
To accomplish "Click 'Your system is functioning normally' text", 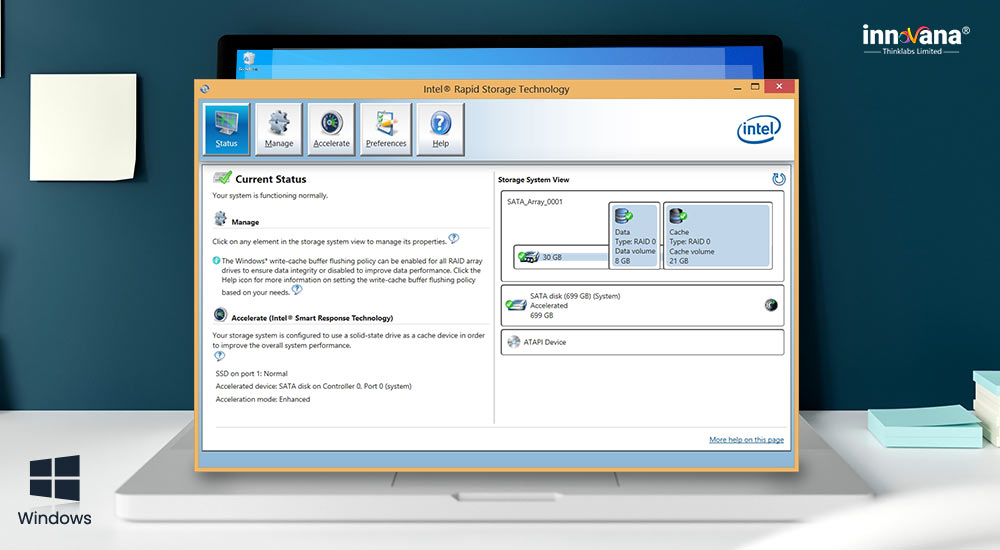I will pos(270,195).
